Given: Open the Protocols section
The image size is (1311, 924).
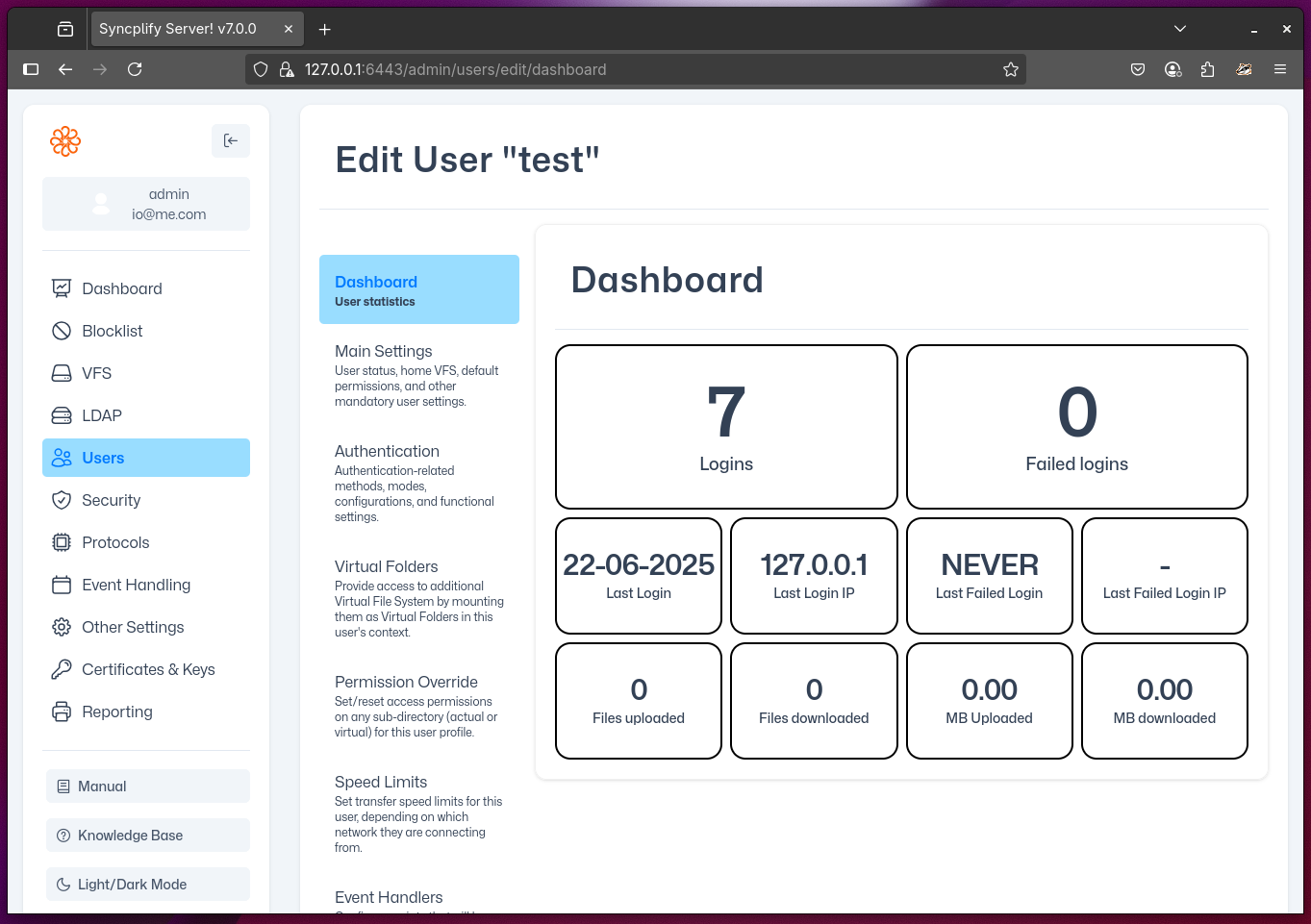Looking at the screenshot, I should pos(115,542).
